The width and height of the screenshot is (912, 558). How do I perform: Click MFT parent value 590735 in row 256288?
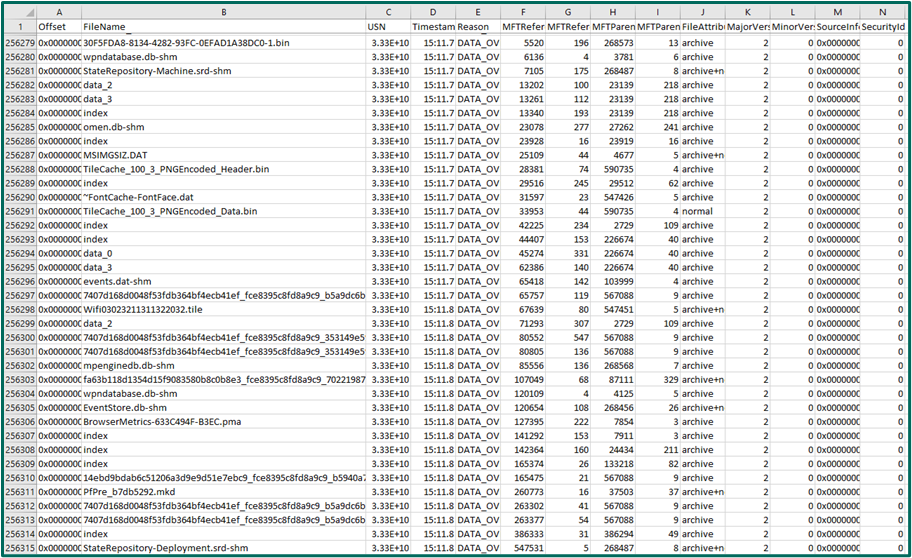click(x=612, y=169)
